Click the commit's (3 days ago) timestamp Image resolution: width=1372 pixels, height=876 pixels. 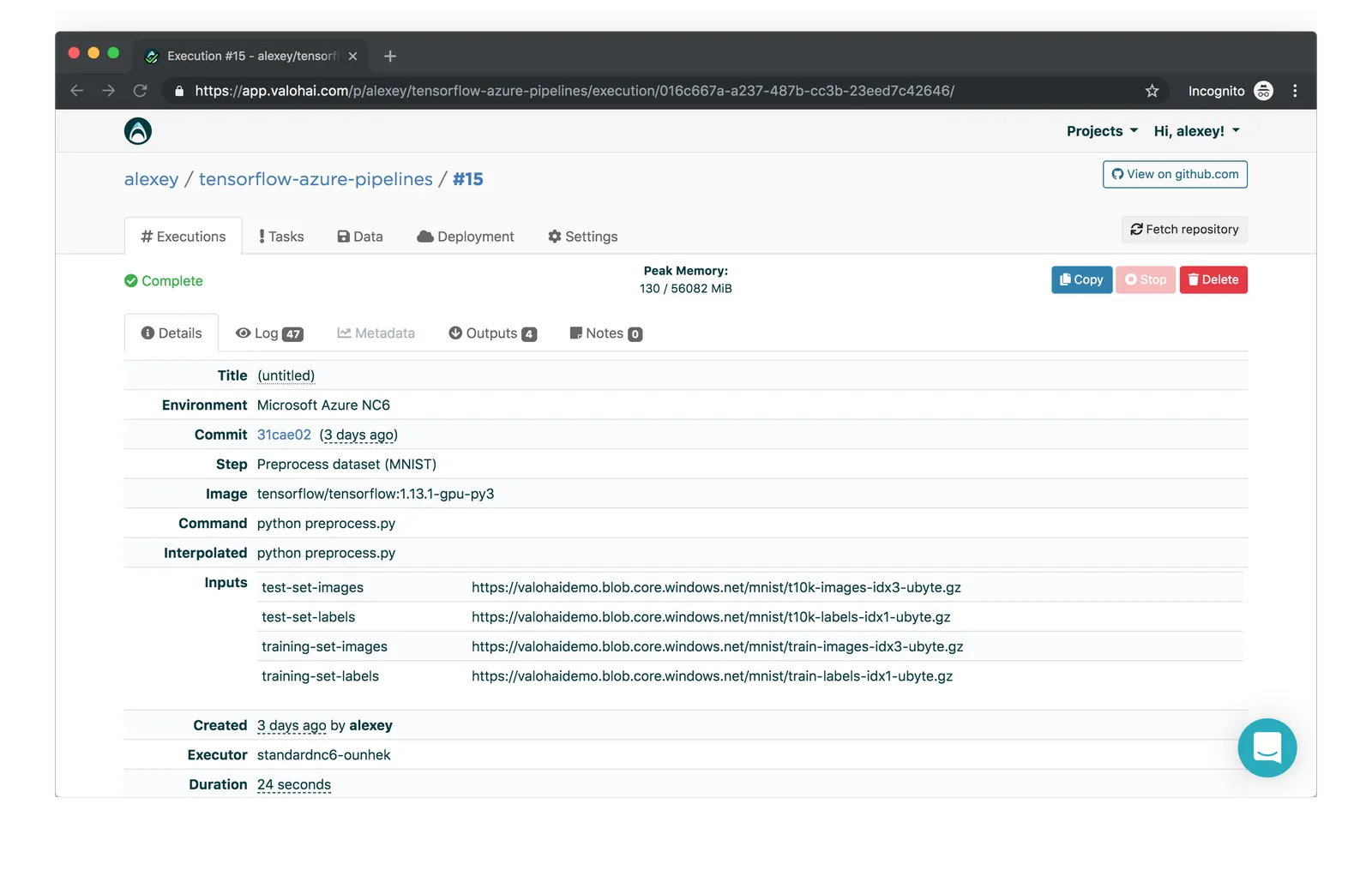[x=358, y=435]
